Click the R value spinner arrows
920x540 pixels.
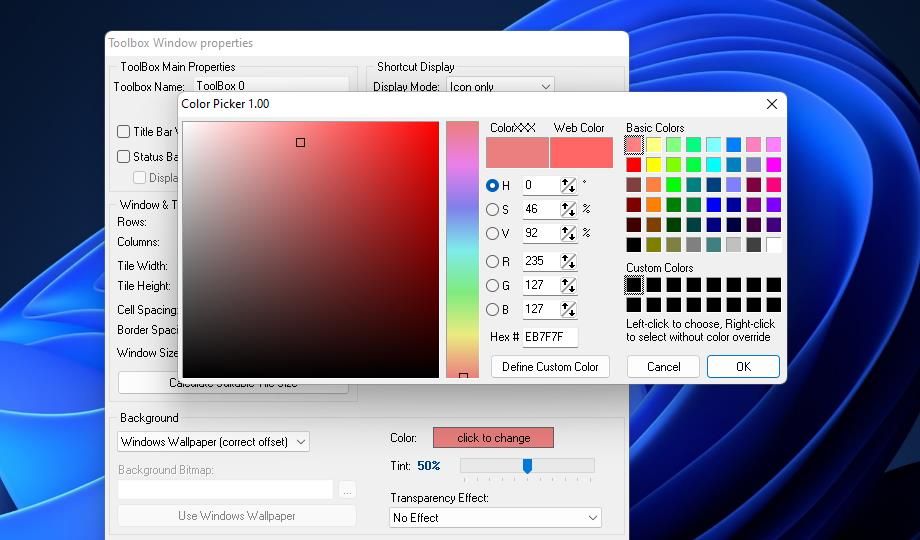[568, 262]
